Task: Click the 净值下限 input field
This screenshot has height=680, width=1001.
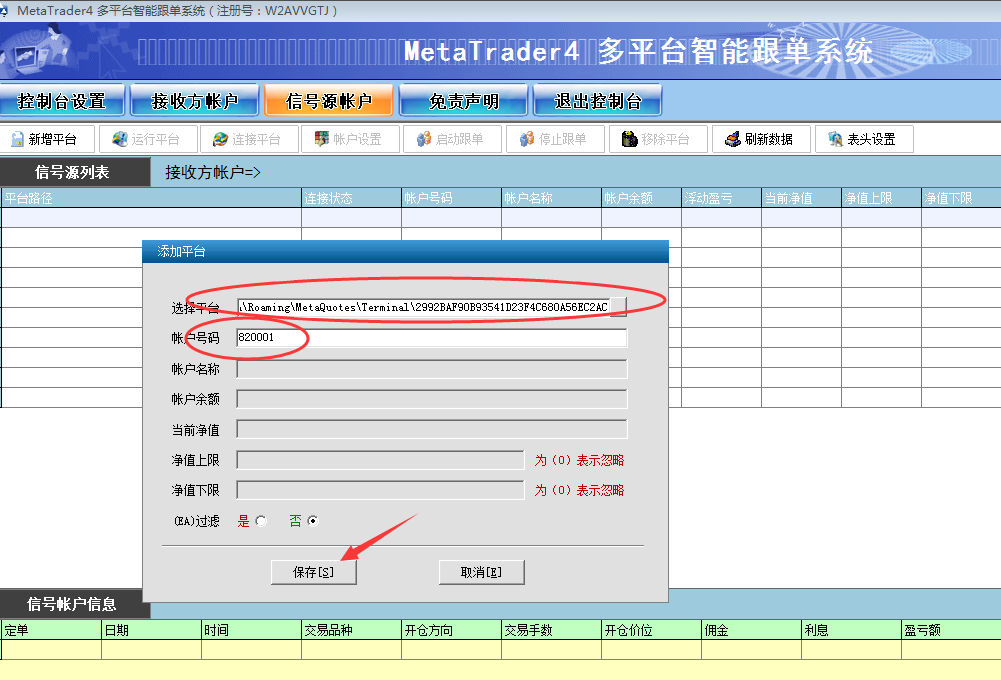Action: (380, 490)
